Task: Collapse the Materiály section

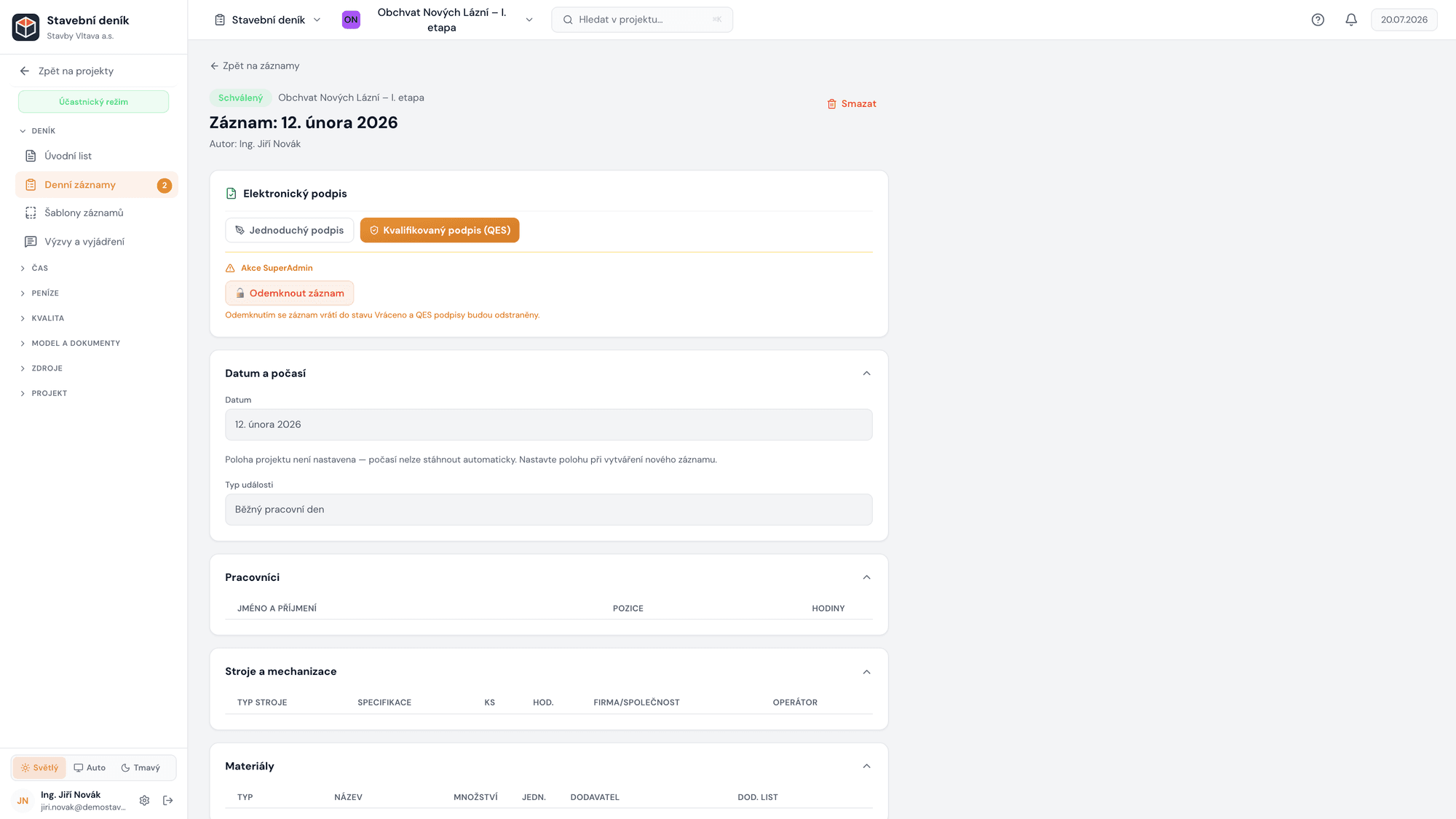Action: click(866, 766)
